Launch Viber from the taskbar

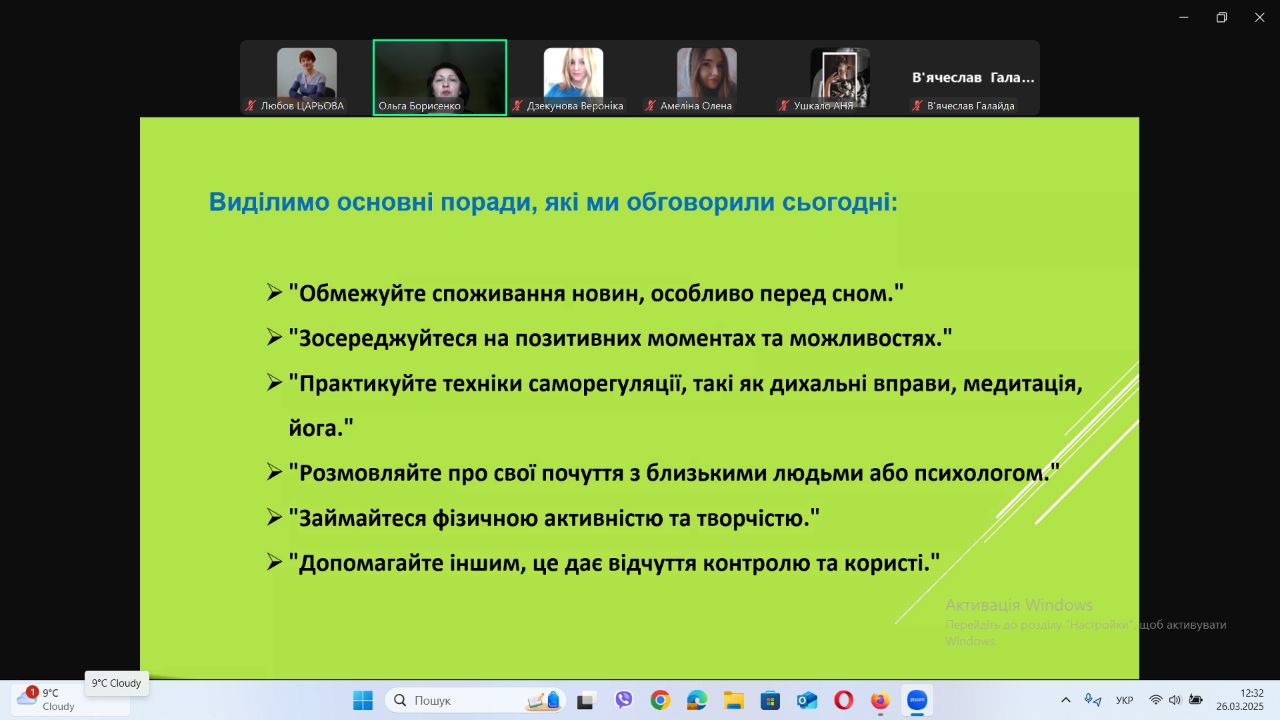point(624,700)
